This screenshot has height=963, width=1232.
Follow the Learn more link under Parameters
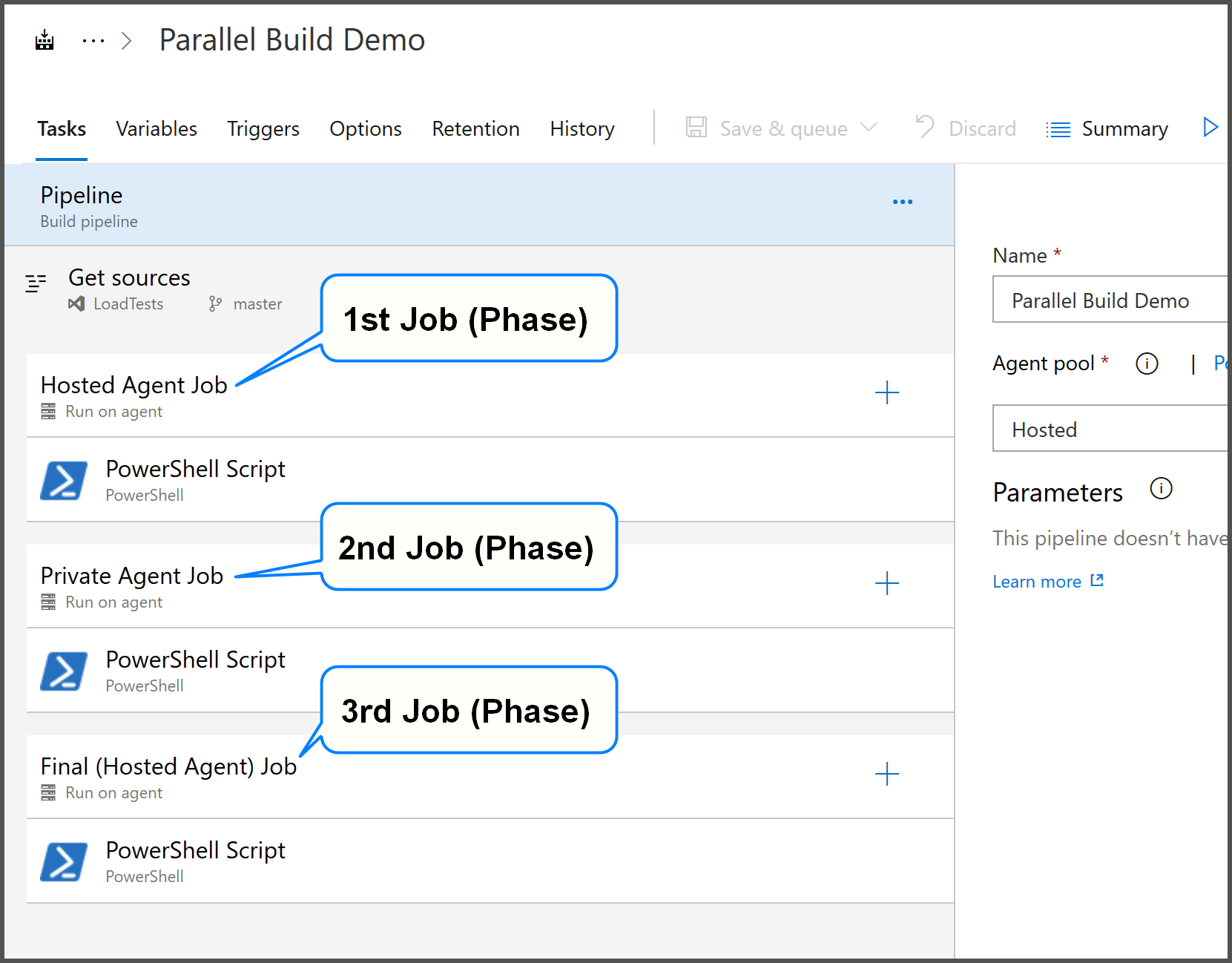[1037, 581]
